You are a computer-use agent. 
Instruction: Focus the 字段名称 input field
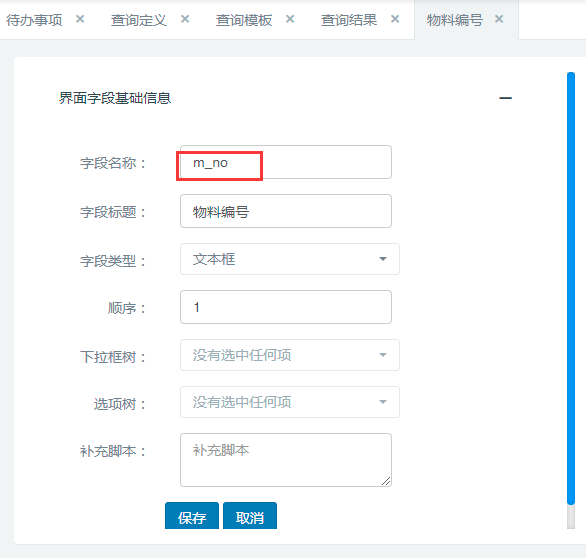[286, 162]
